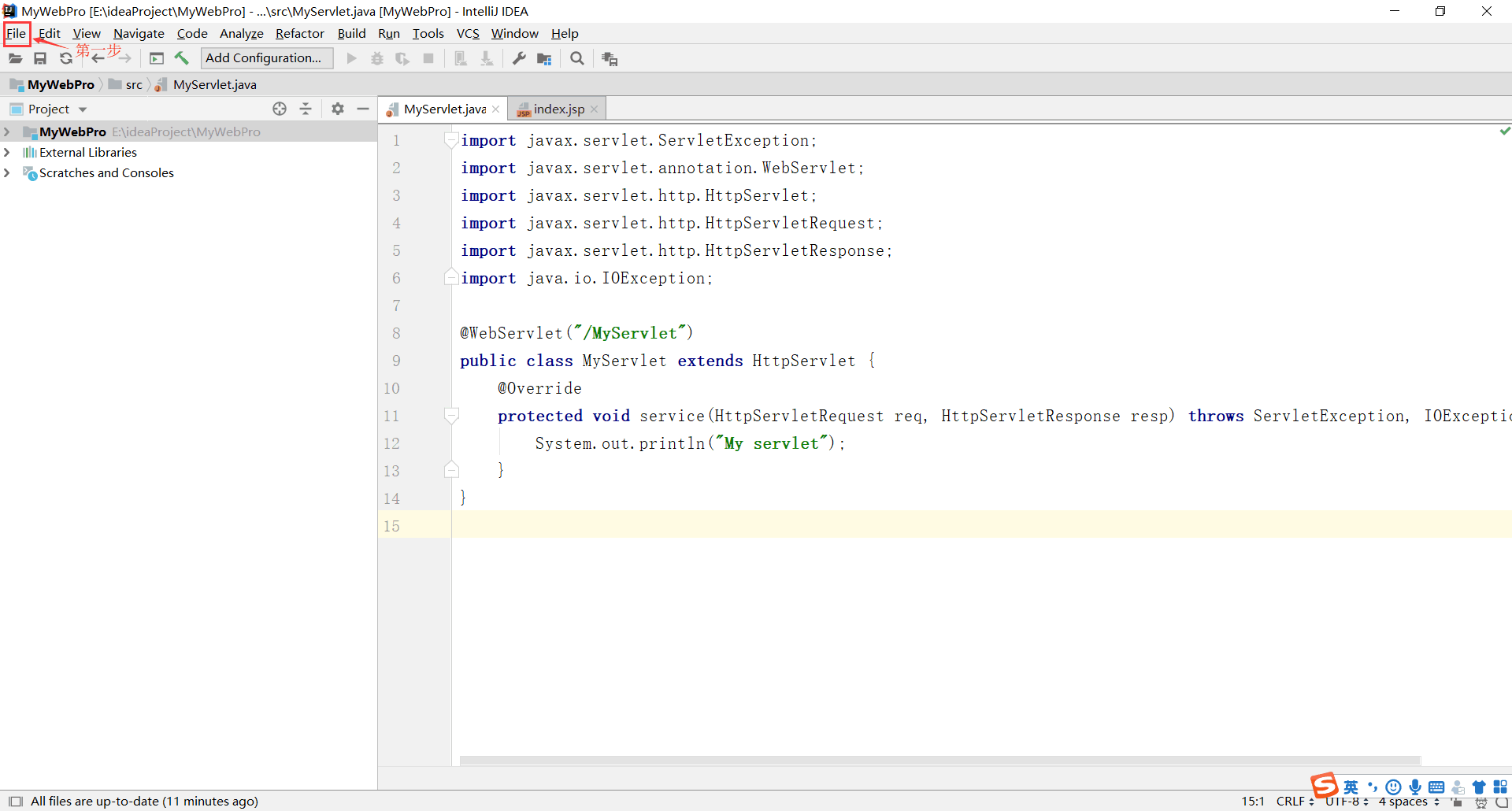Click the Sogou emoji smiley icon
1512x811 pixels.
[1394, 787]
